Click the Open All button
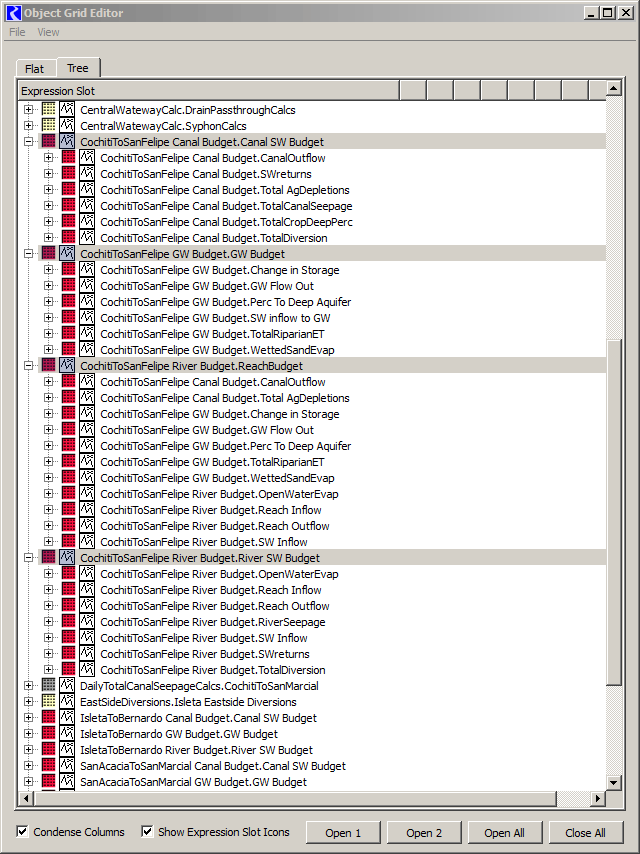 (504, 833)
